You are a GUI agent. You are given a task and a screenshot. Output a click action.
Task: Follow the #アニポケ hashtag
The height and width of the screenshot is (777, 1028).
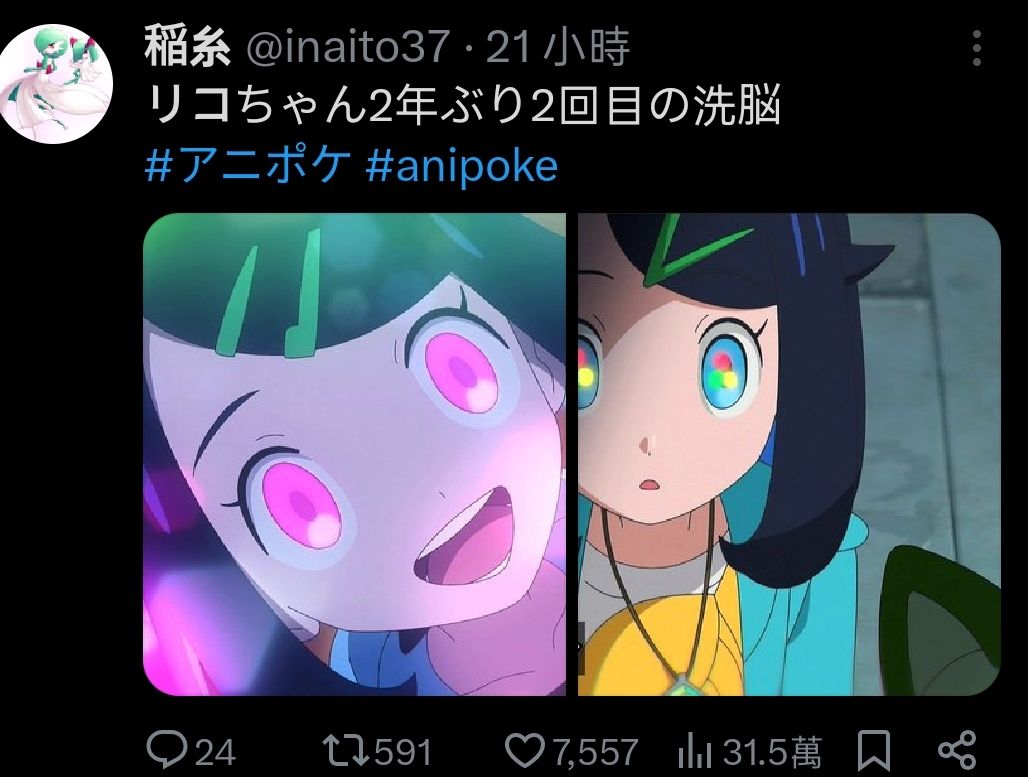pos(248,165)
